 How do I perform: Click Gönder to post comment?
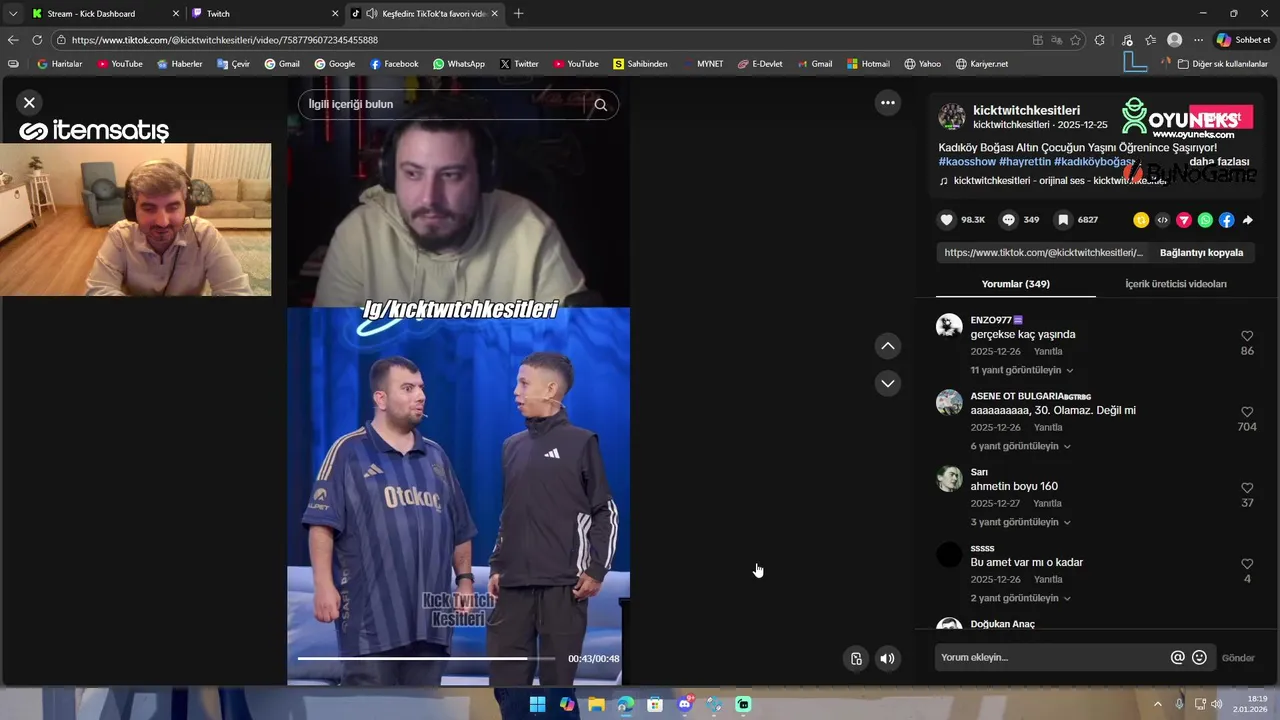click(1238, 658)
